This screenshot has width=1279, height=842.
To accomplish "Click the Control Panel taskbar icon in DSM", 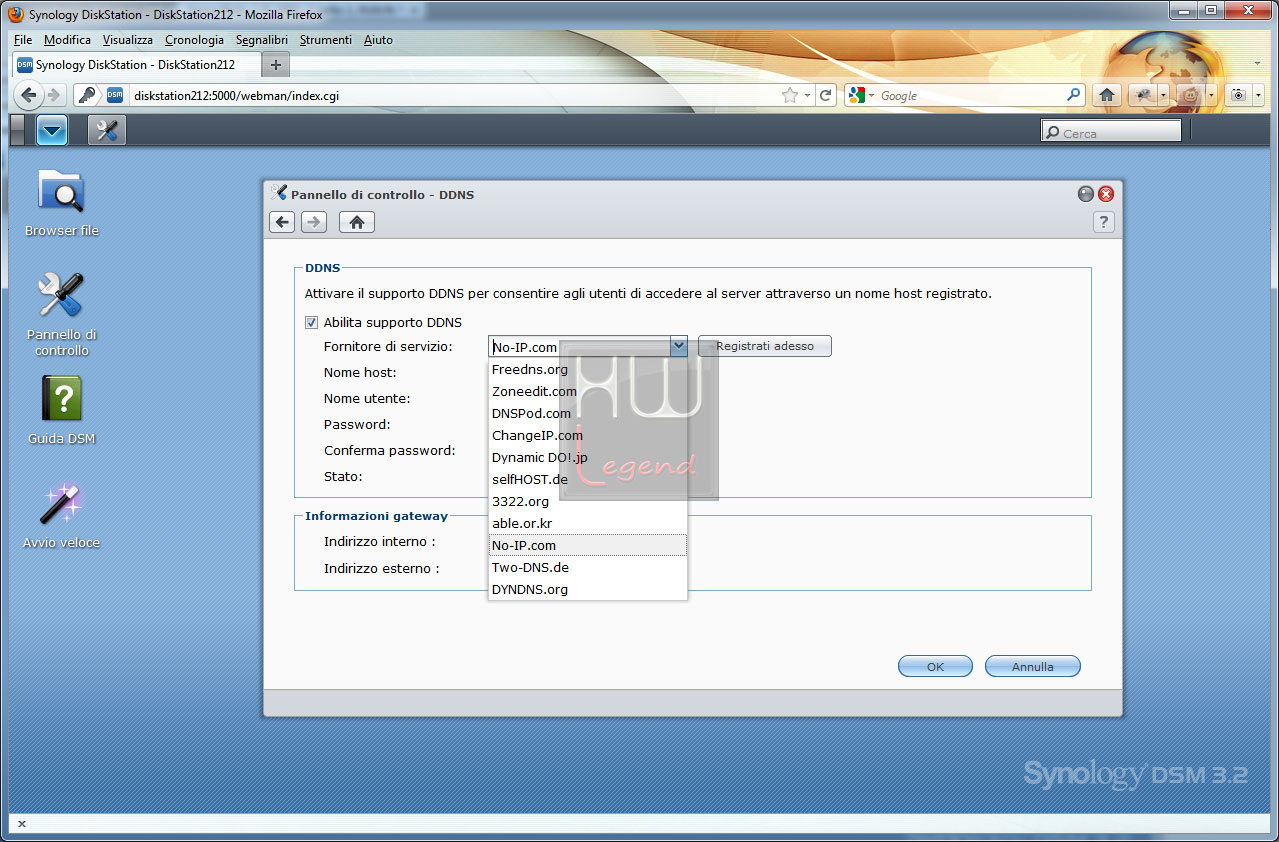I will coord(107,131).
